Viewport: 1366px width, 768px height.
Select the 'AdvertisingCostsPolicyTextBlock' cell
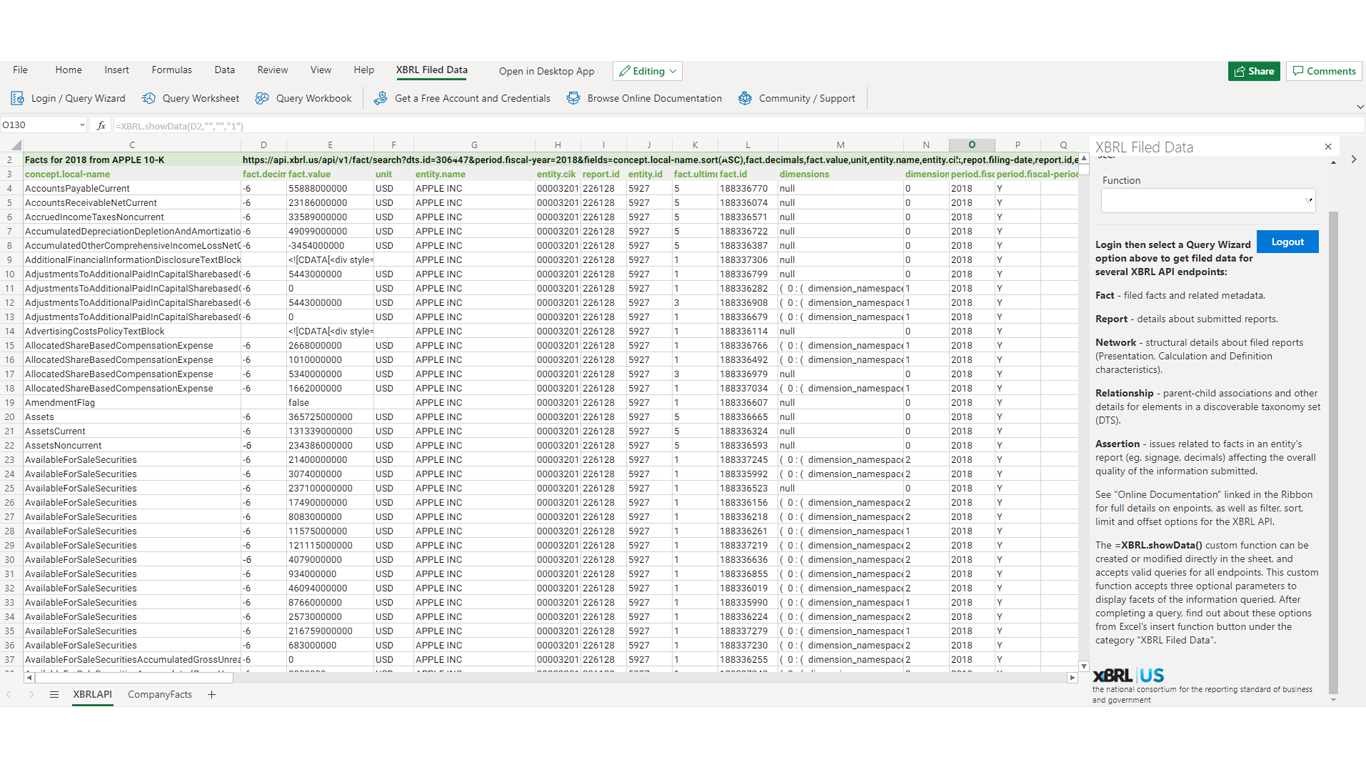point(131,331)
